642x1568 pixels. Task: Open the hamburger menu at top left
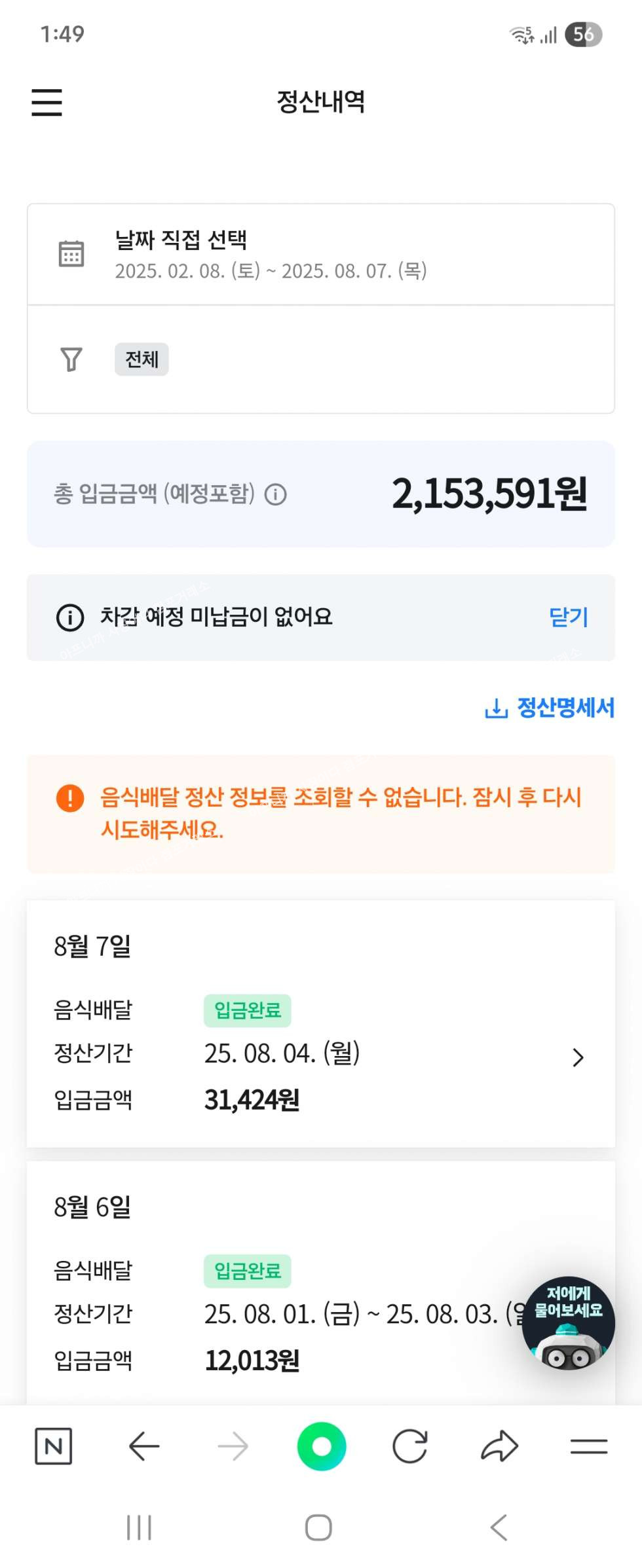coord(47,102)
